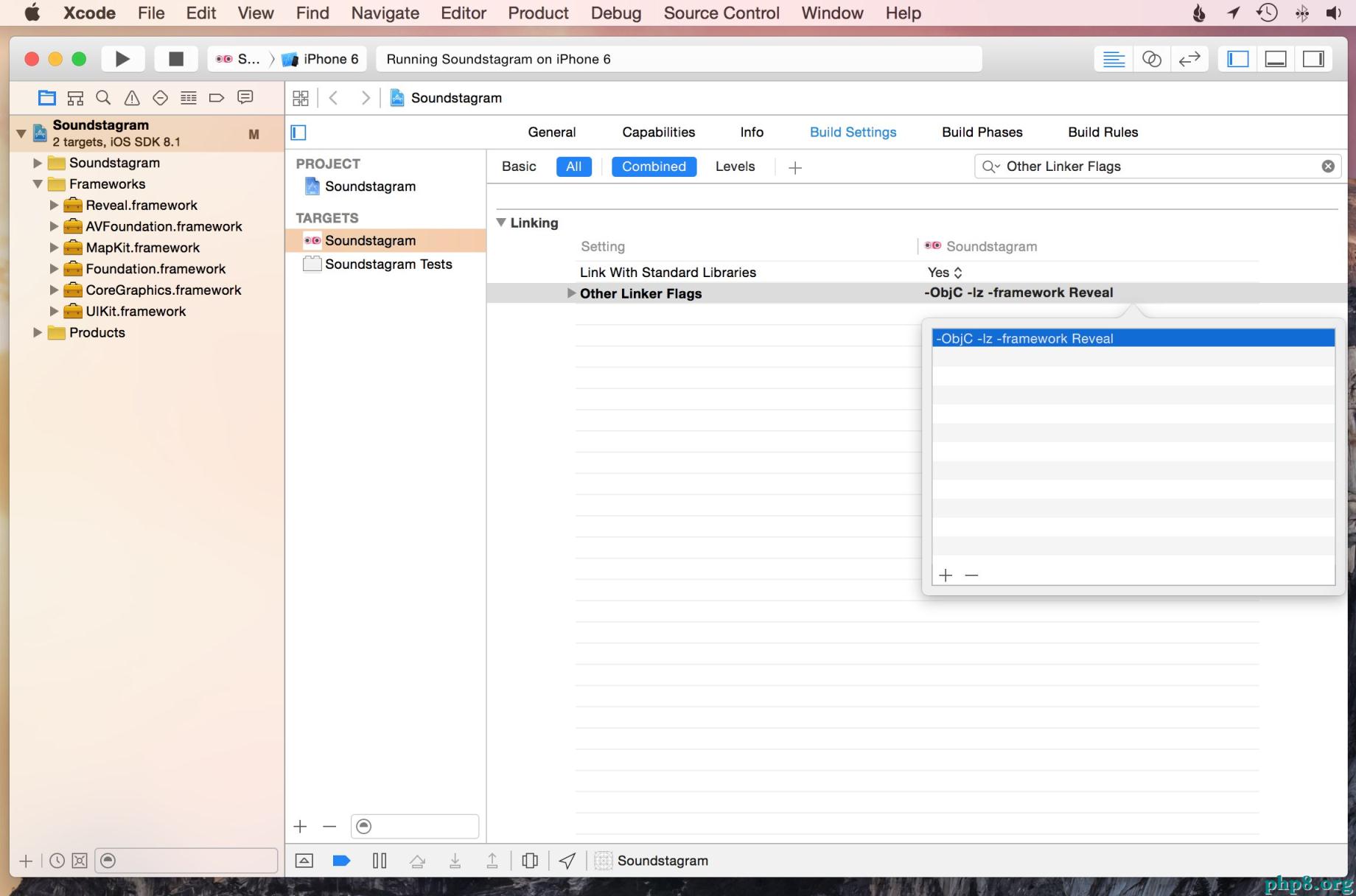
Task: Open the Find navigator magnifier icon
Action: (x=103, y=97)
